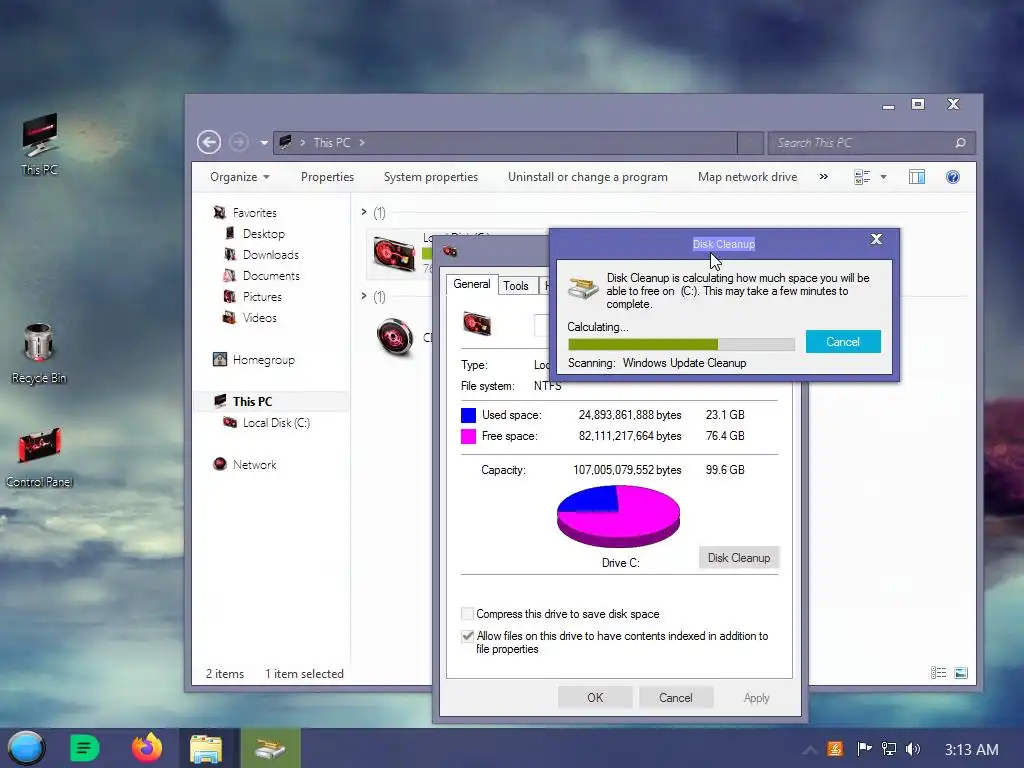Image resolution: width=1024 pixels, height=768 pixels.
Task: Select Local Disk (C:) in navigation pane
Action: tap(276, 423)
